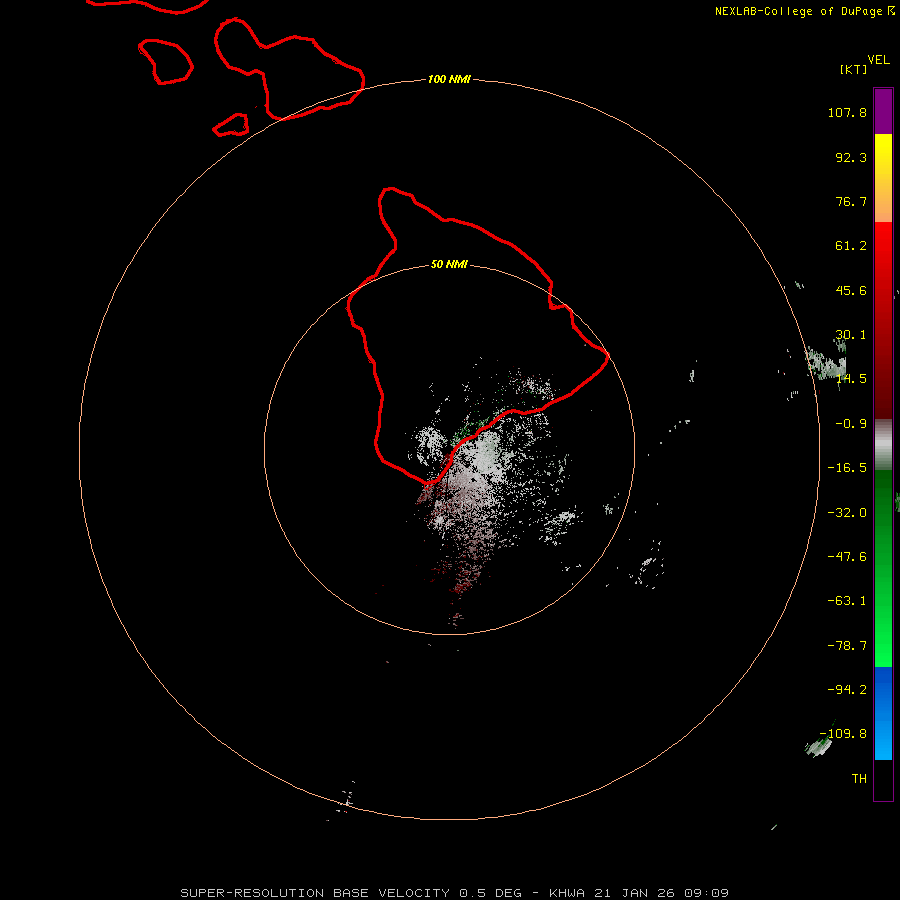Select the 45.6 velocity scale value
Viewport: 900px width, 900px height.
(851, 290)
